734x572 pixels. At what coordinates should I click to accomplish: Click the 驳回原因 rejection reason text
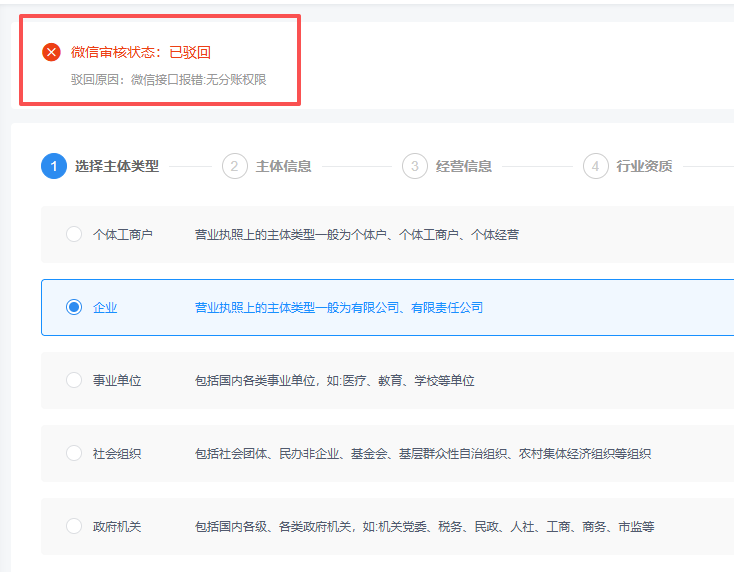(169, 80)
